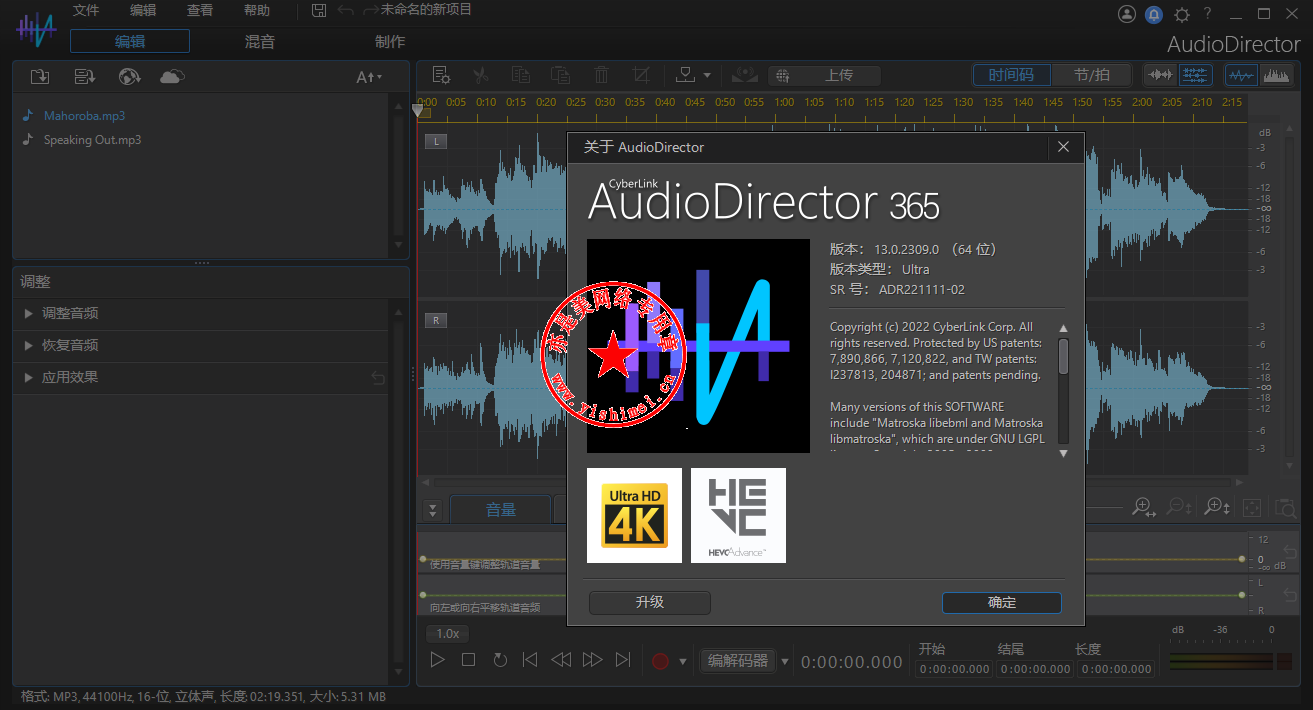
Task: Confirm the About dialog with 确定
Action: (1001, 602)
